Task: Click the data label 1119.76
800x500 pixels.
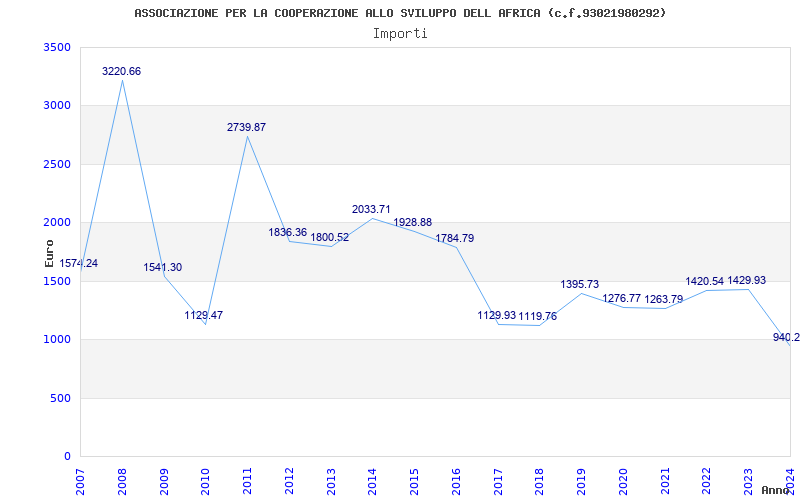Action: pos(538,316)
